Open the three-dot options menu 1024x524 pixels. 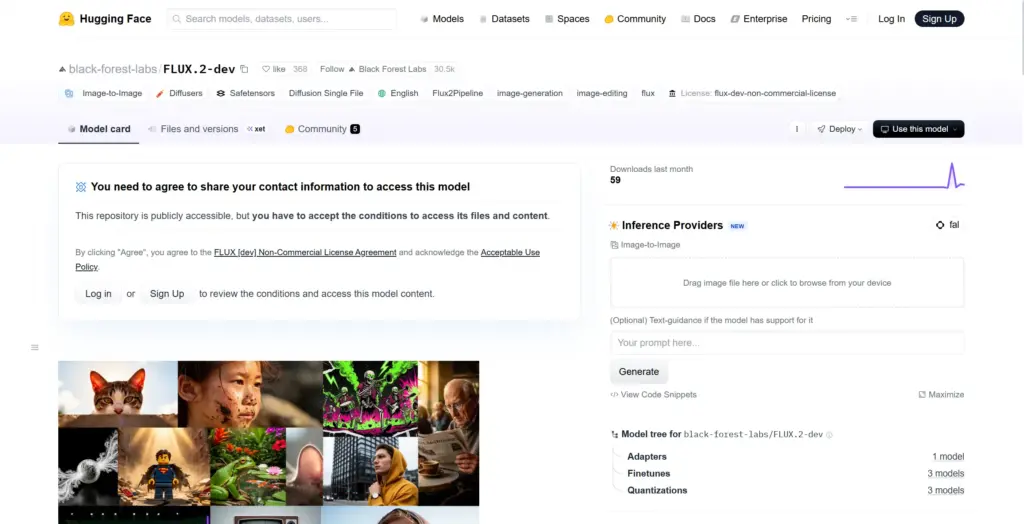tap(796, 129)
